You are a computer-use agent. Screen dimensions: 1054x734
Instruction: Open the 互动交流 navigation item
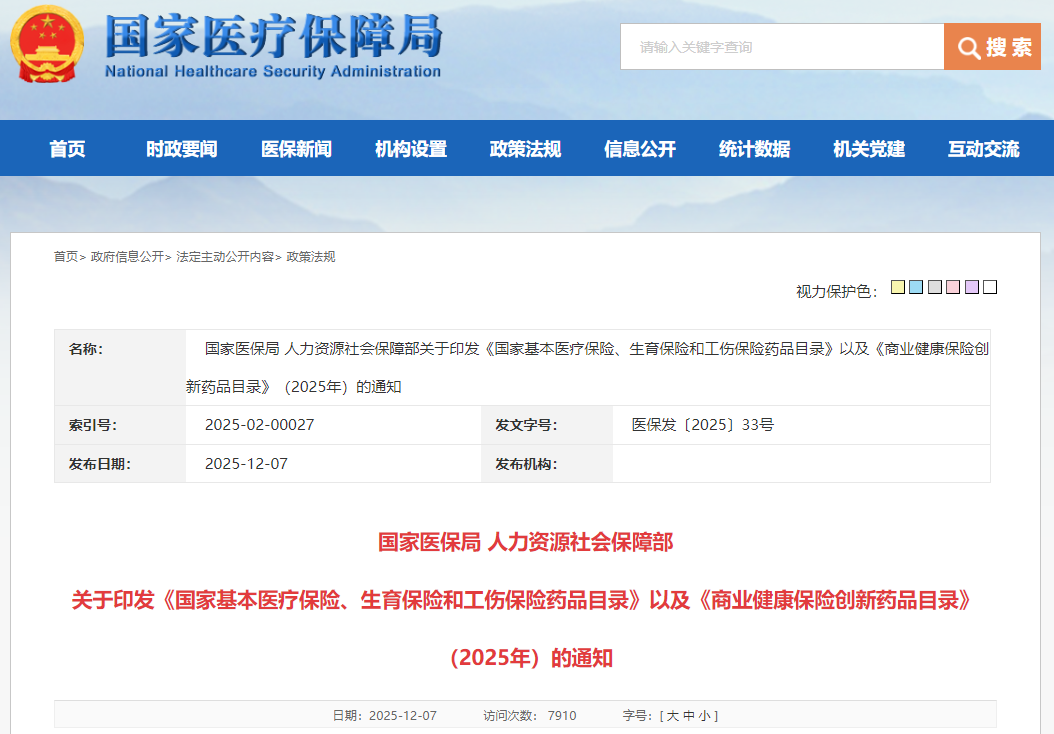(983, 149)
